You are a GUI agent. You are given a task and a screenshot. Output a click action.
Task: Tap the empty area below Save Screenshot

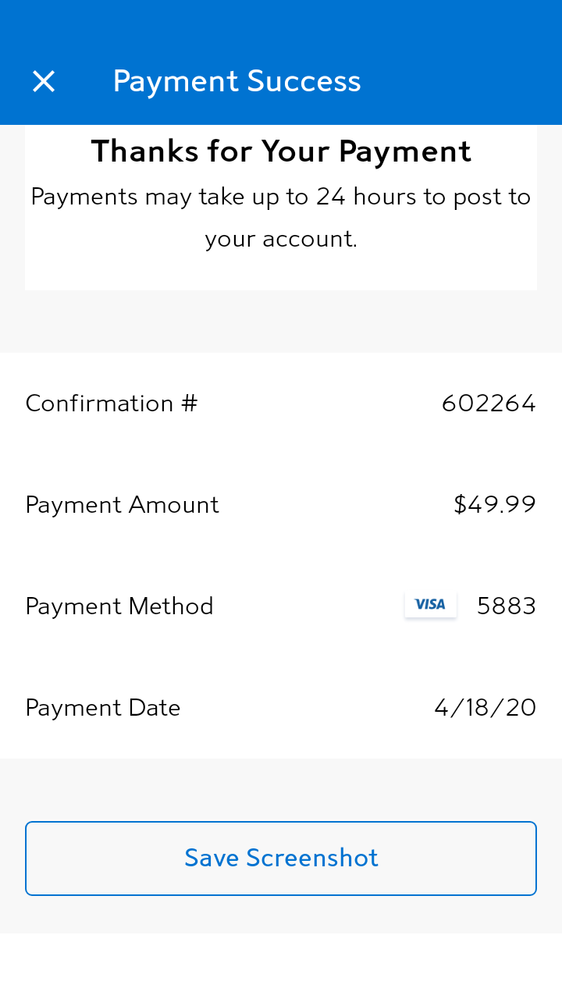click(x=281, y=966)
